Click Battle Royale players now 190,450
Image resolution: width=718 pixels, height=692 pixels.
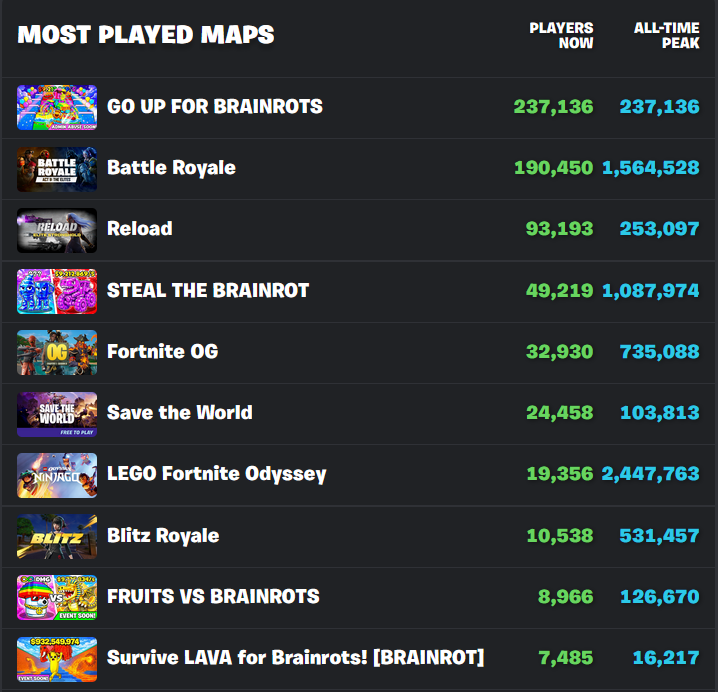554,168
